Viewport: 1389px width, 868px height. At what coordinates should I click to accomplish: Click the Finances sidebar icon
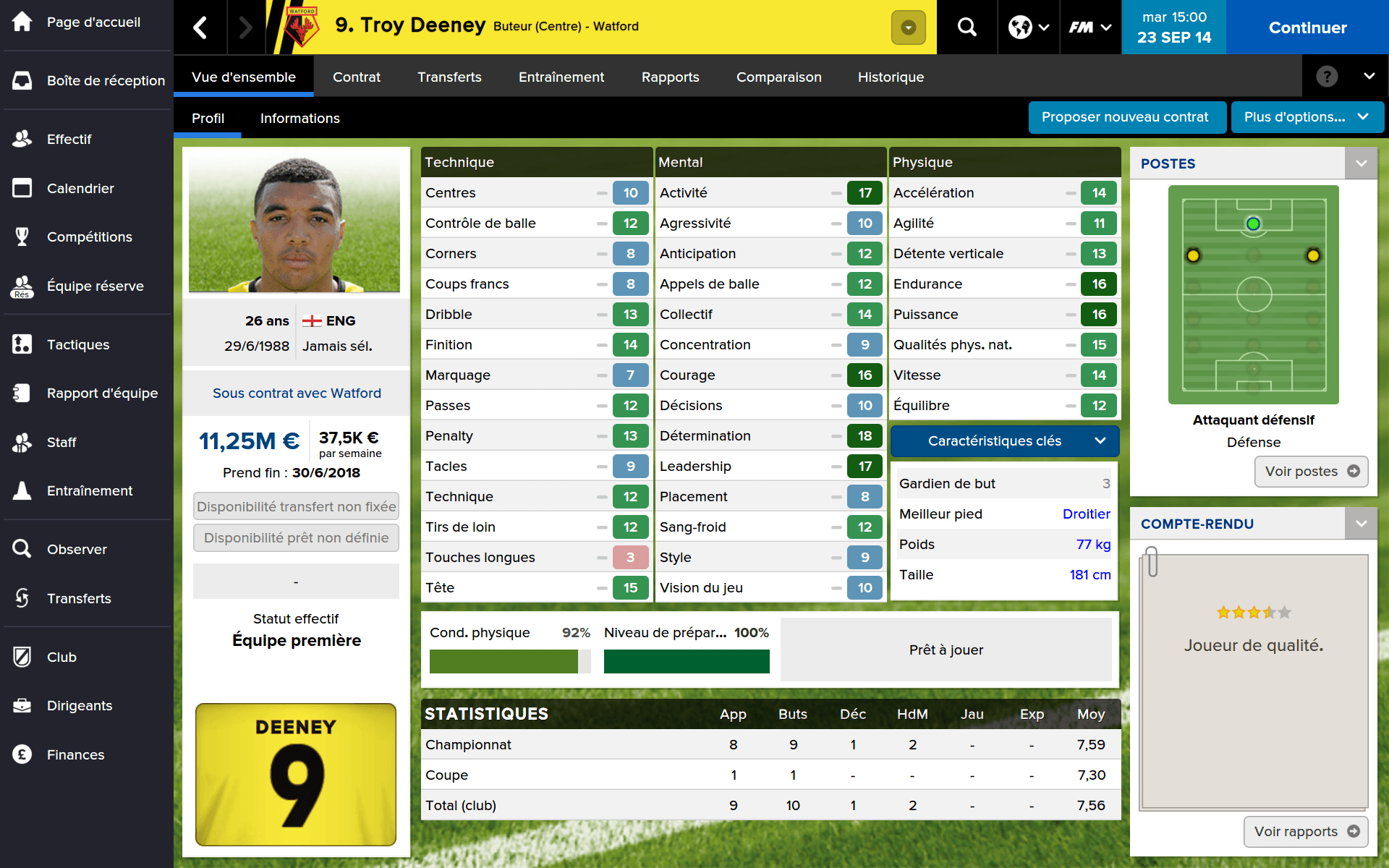tap(22, 754)
